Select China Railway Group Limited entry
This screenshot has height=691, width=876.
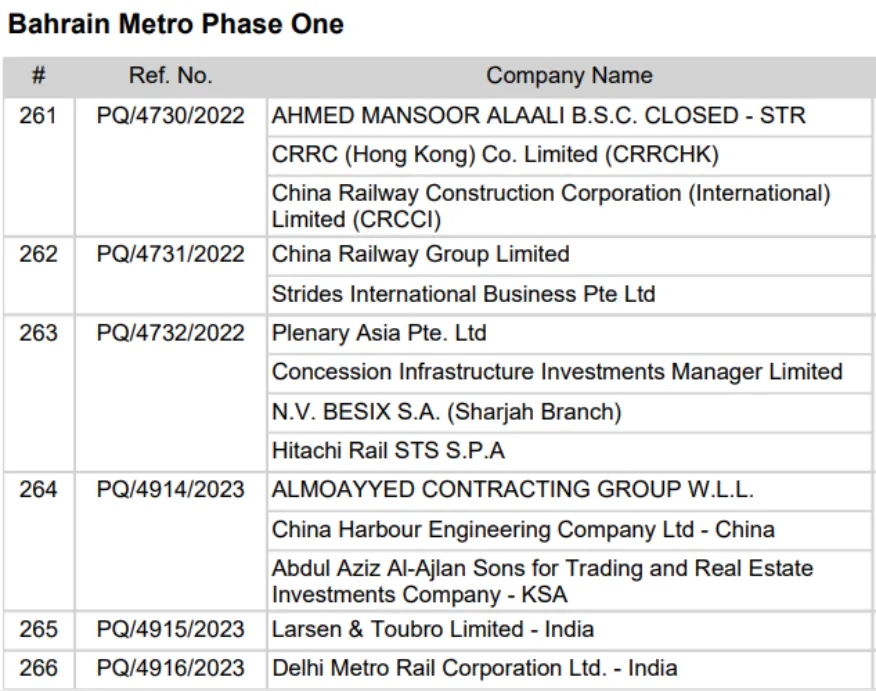tap(420, 255)
